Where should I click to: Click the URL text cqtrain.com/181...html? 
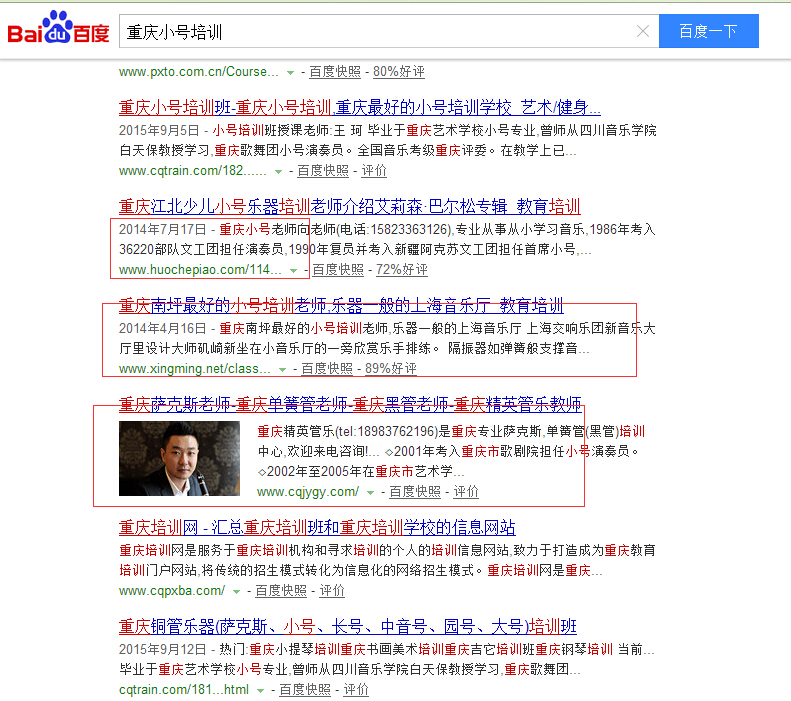[x=184, y=690]
